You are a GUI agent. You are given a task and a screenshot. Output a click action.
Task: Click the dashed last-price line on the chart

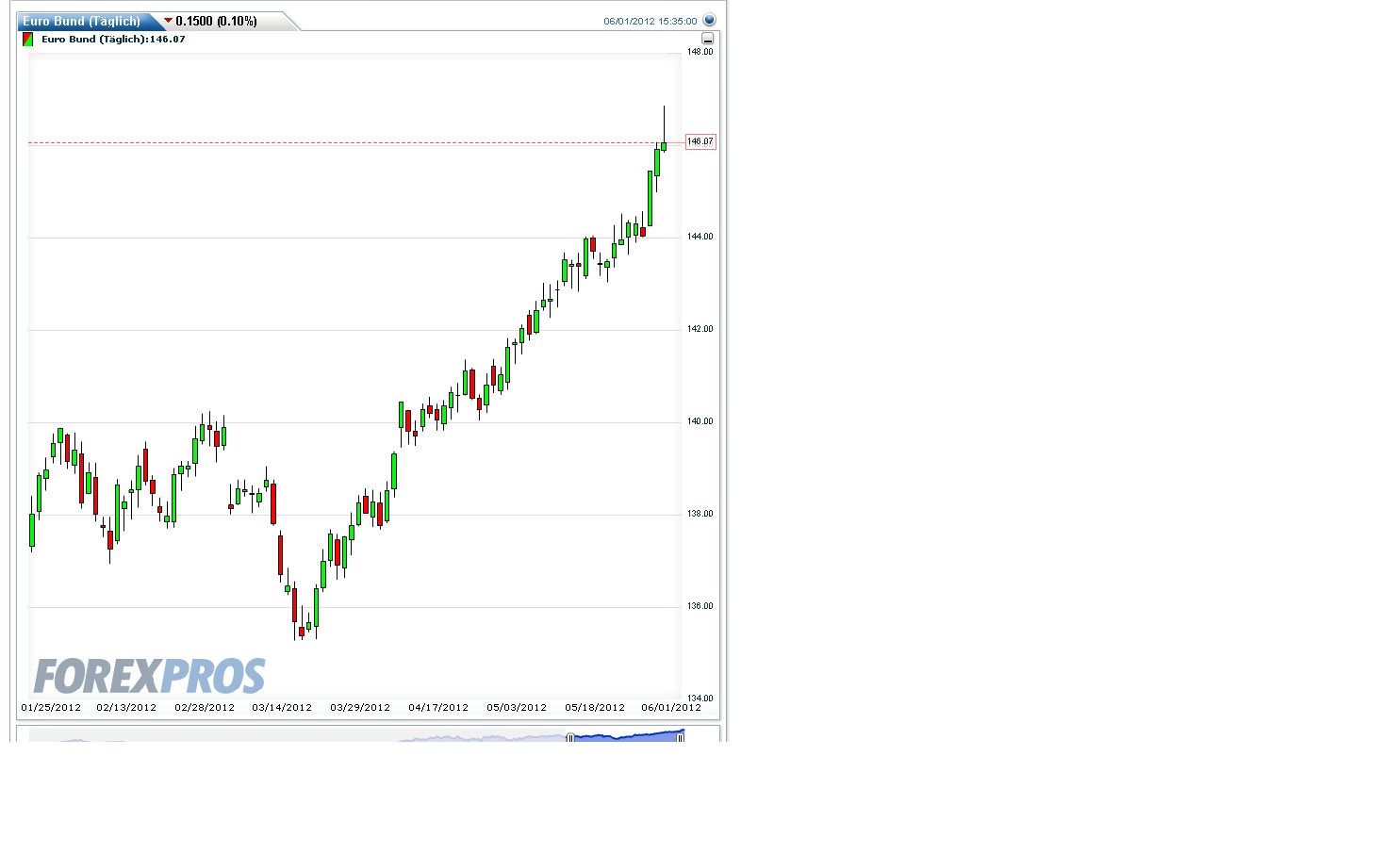(377, 142)
